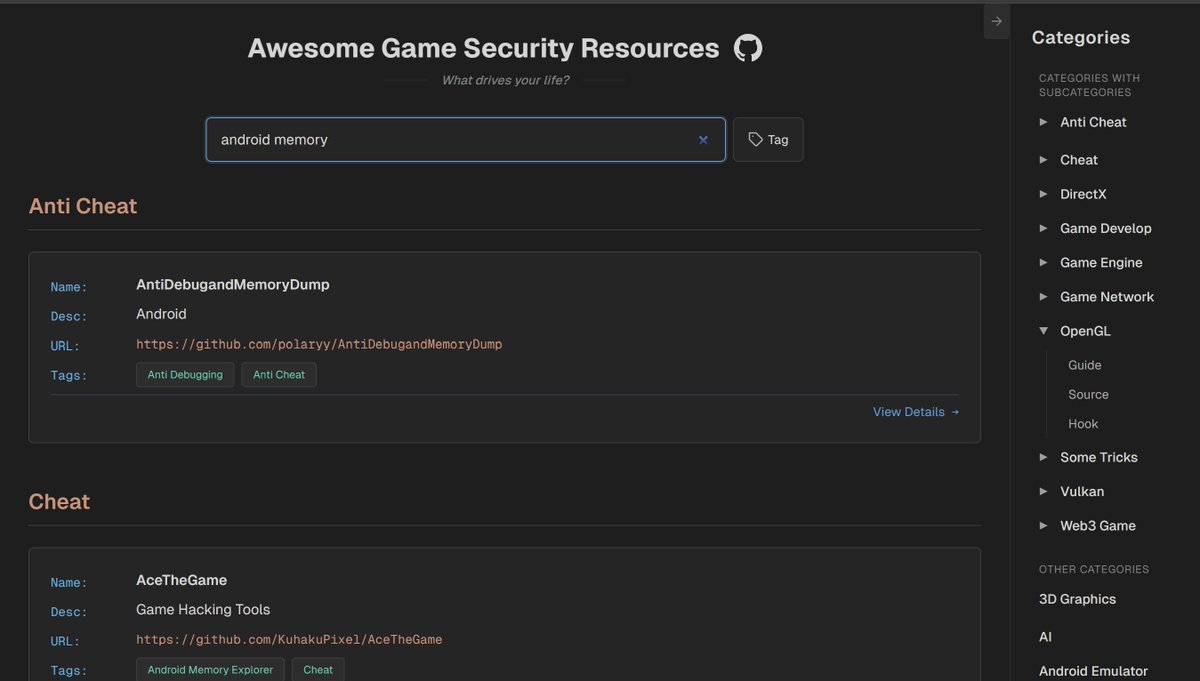Open the Source subcategory under OpenGL

1088,394
